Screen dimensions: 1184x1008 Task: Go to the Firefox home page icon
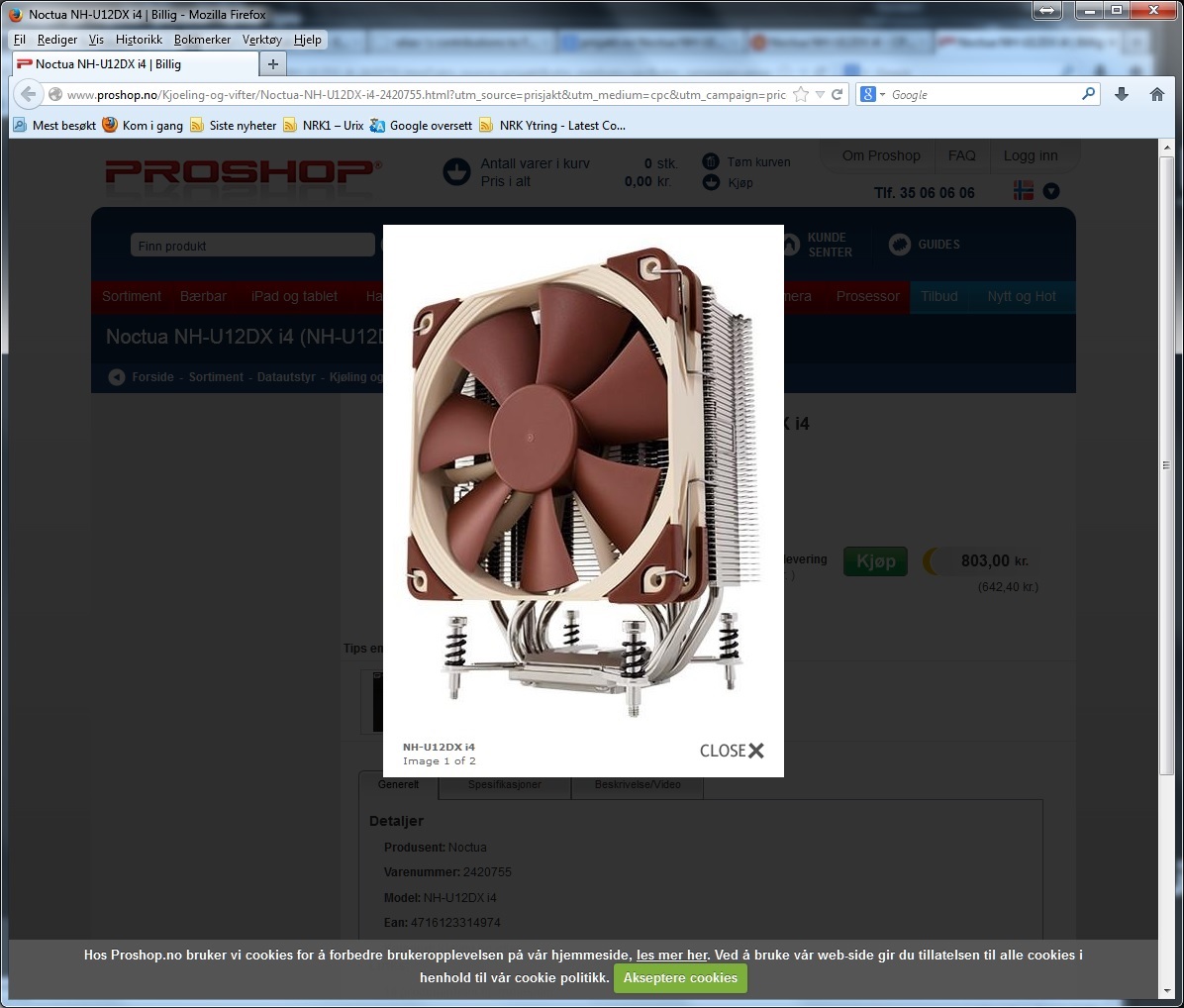[x=1157, y=94]
